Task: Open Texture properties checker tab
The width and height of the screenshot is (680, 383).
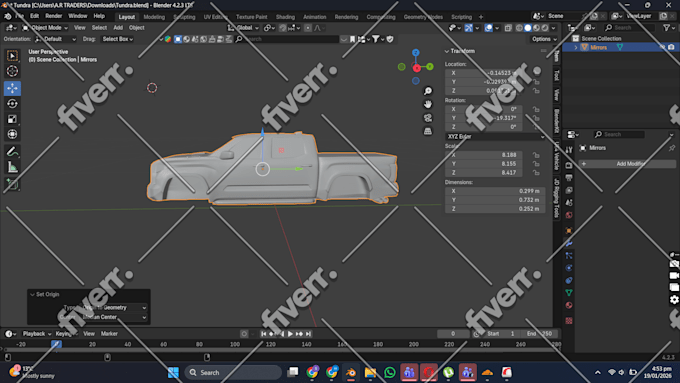Action: click(569, 321)
